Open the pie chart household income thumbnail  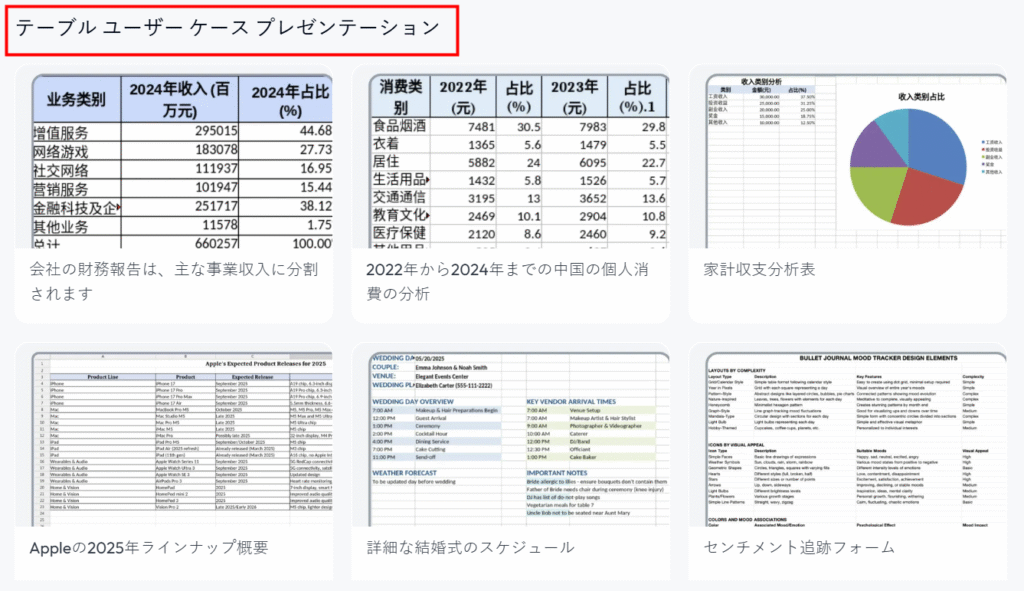(854, 160)
